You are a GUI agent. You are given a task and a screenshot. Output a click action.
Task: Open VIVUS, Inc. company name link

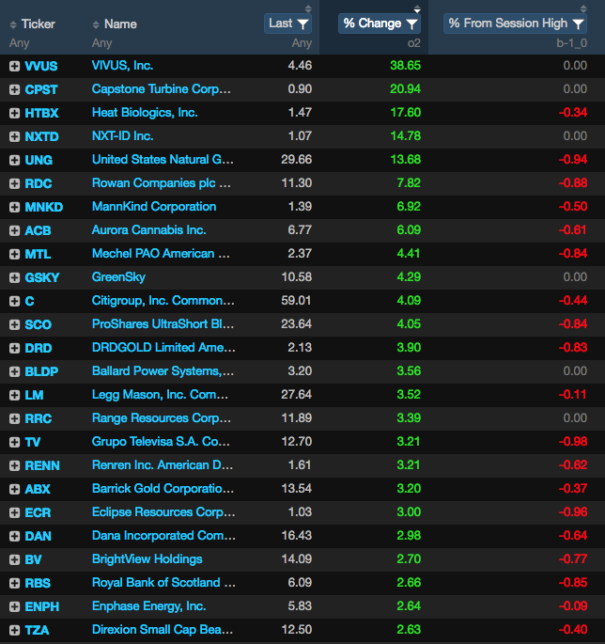[122, 66]
